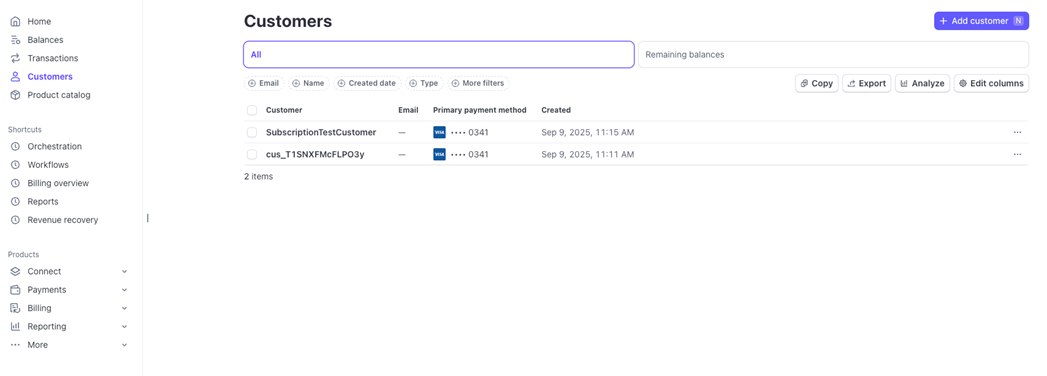Open Product catalog from the sidebar
Image resolution: width=1047 pixels, height=376 pixels.
(59, 95)
